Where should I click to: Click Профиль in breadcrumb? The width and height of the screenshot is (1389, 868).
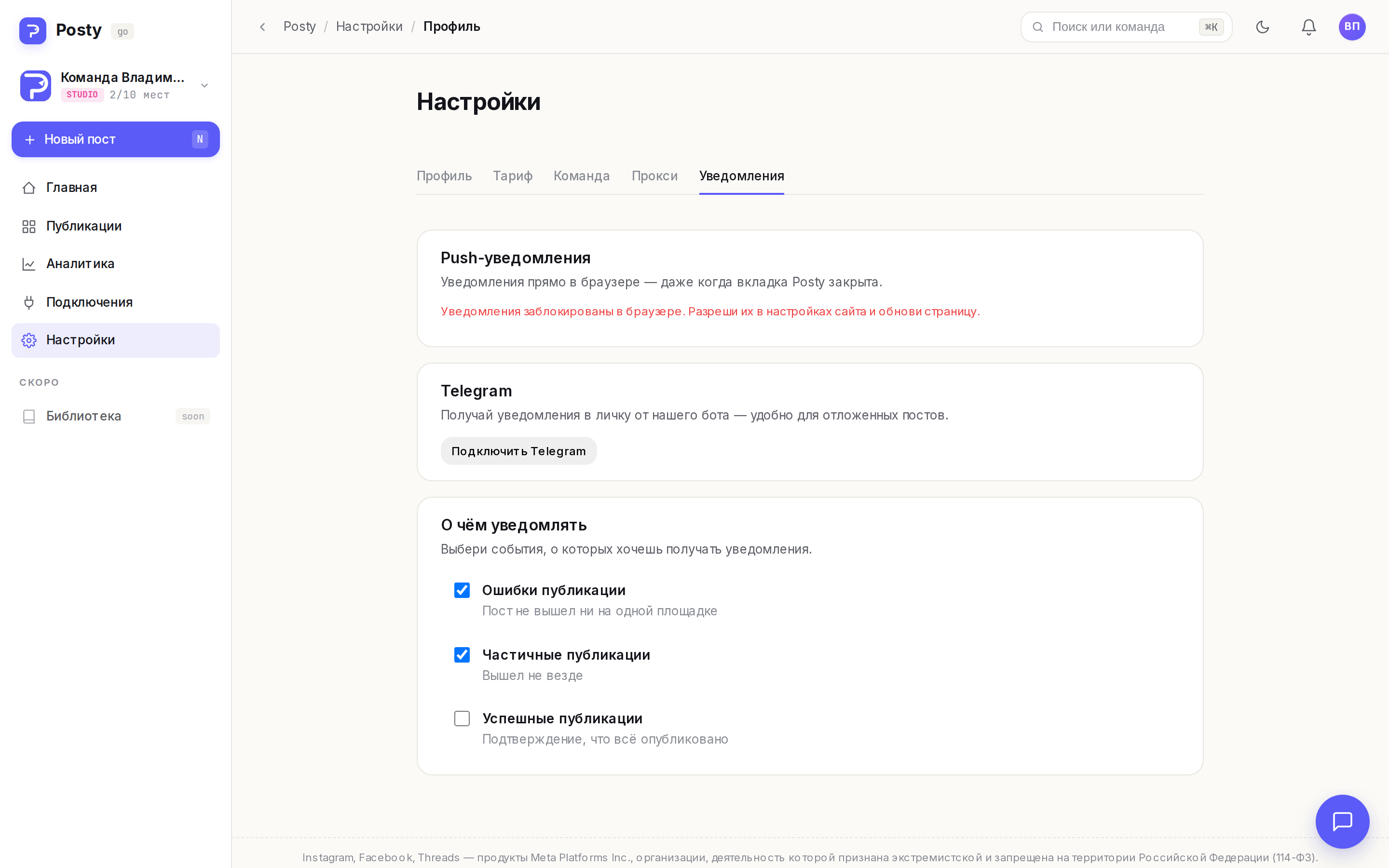(x=452, y=27)
